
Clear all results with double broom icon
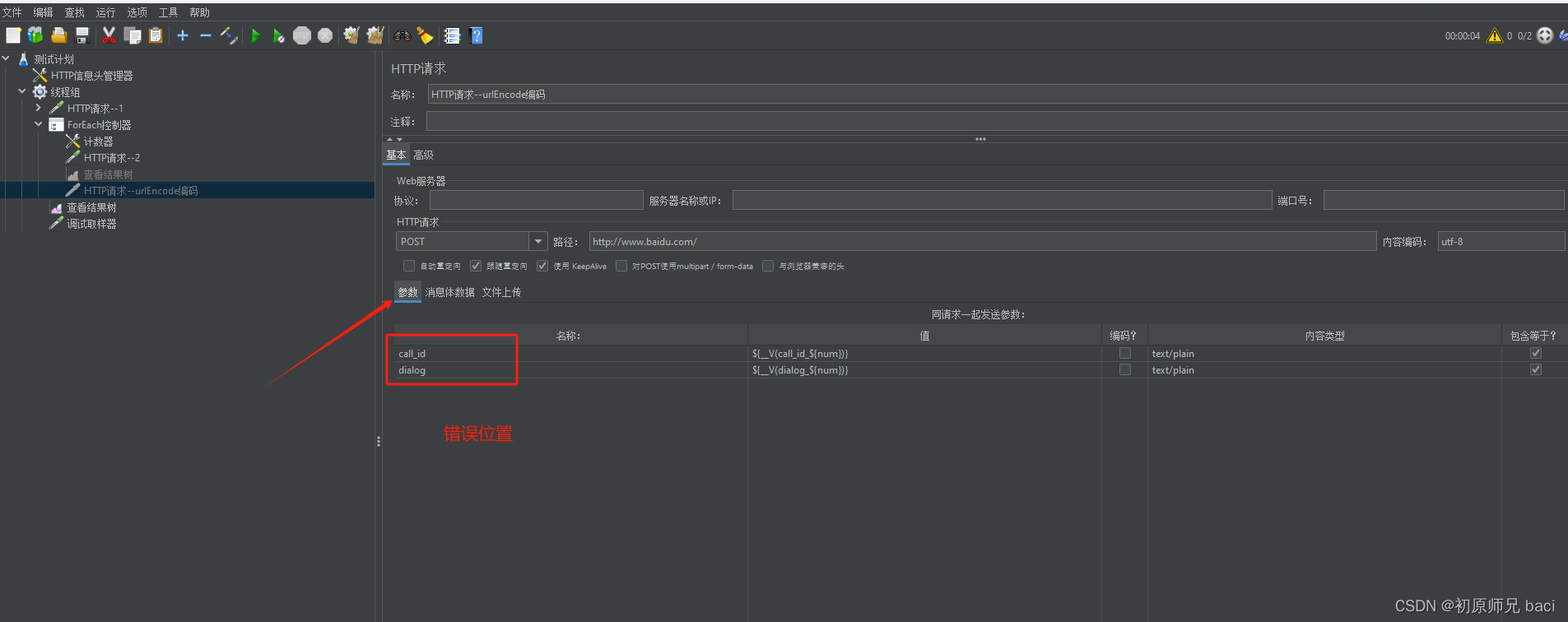[375, 35]
